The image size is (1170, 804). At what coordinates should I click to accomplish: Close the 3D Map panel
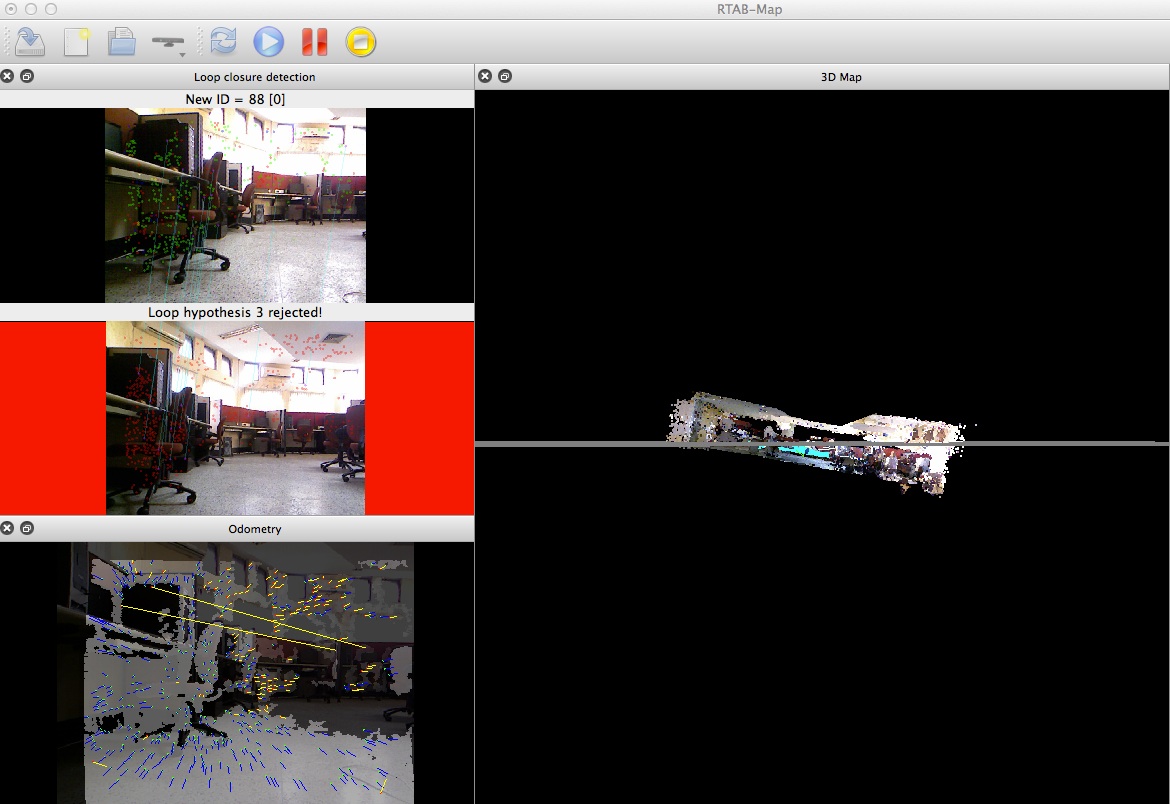point(485,76)
